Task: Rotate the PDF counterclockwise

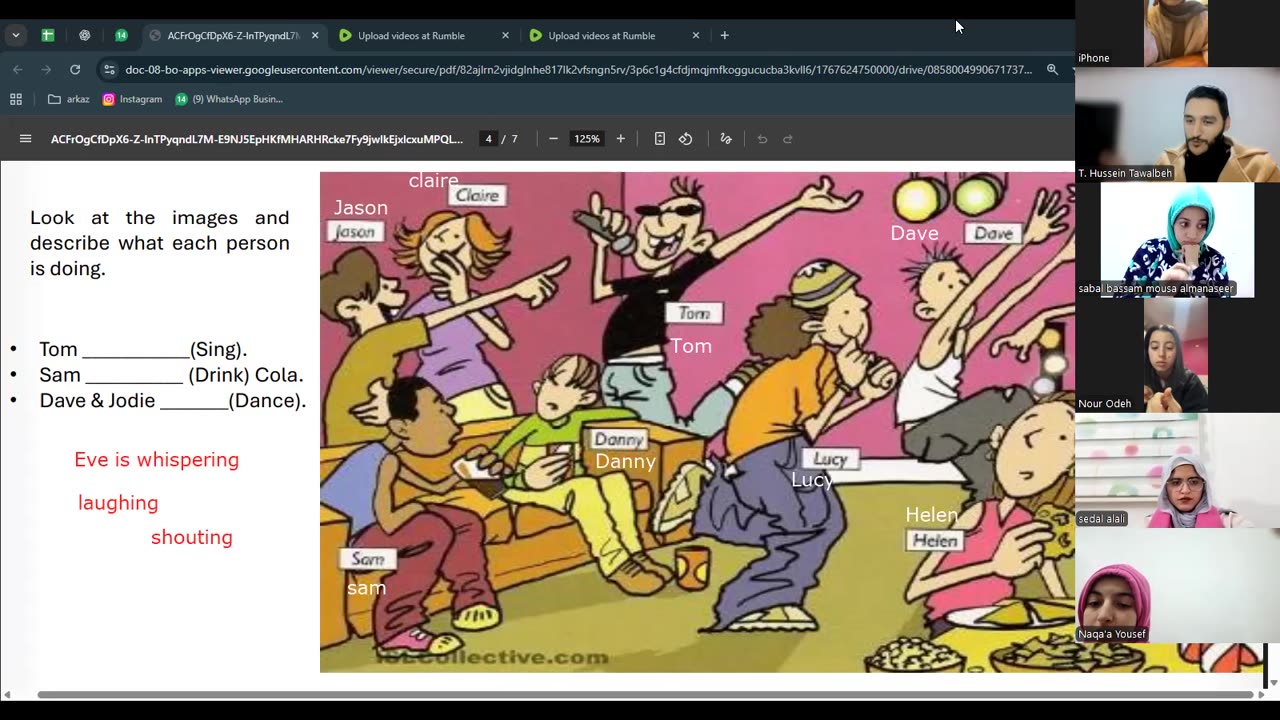Action: click(x=686, y=139)
